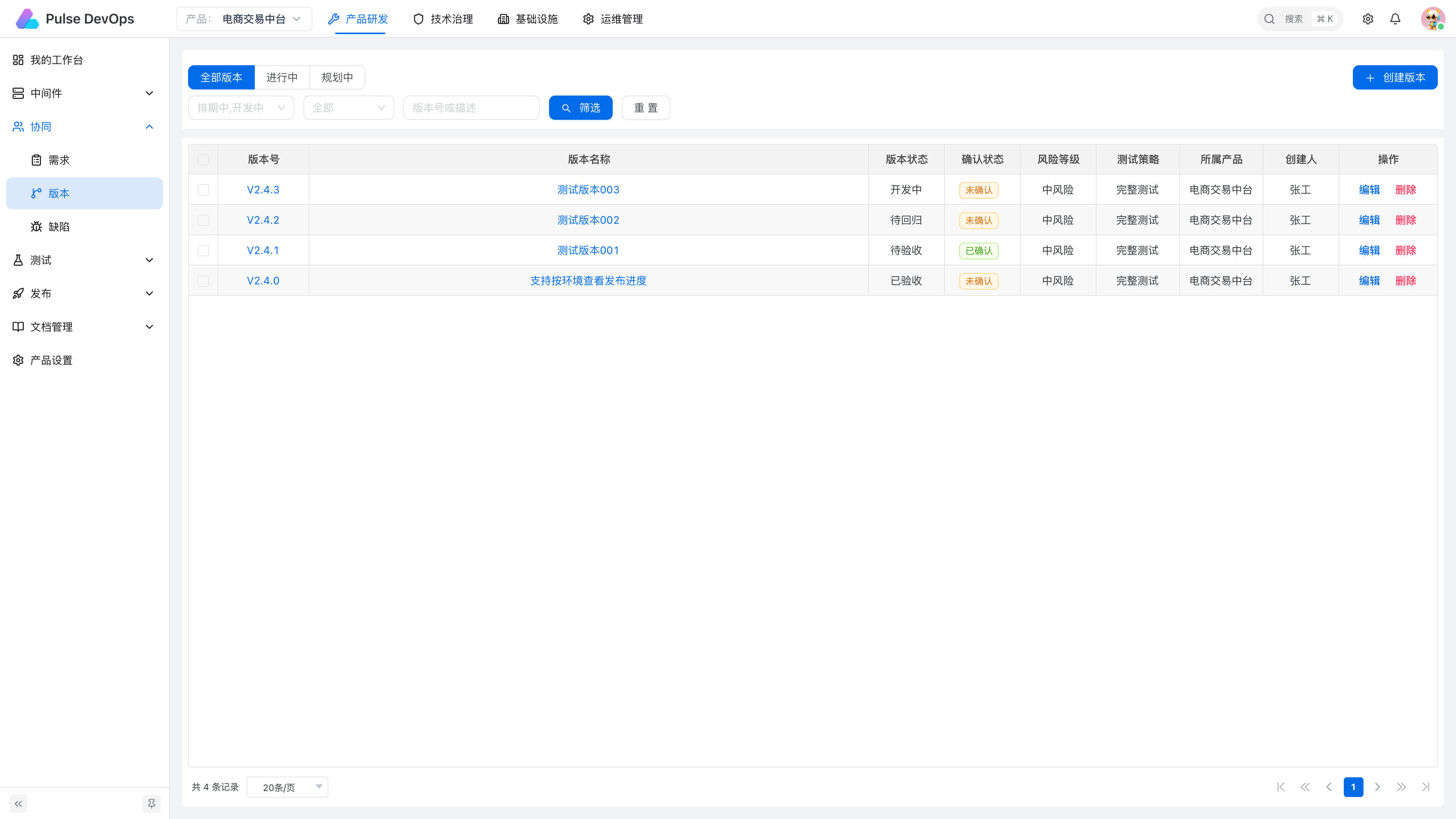
Task: Open 需求 sidebar item
Action: (84, 160)
